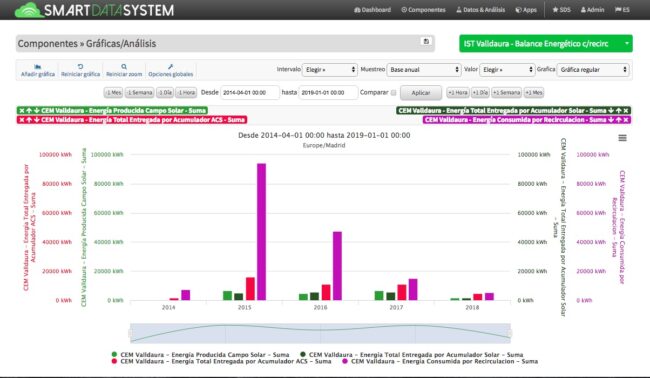The width and height of the screenshot is (650, 378).
Task: Move Energía Producida Campo Solar series down
Action: coord(36,111)
